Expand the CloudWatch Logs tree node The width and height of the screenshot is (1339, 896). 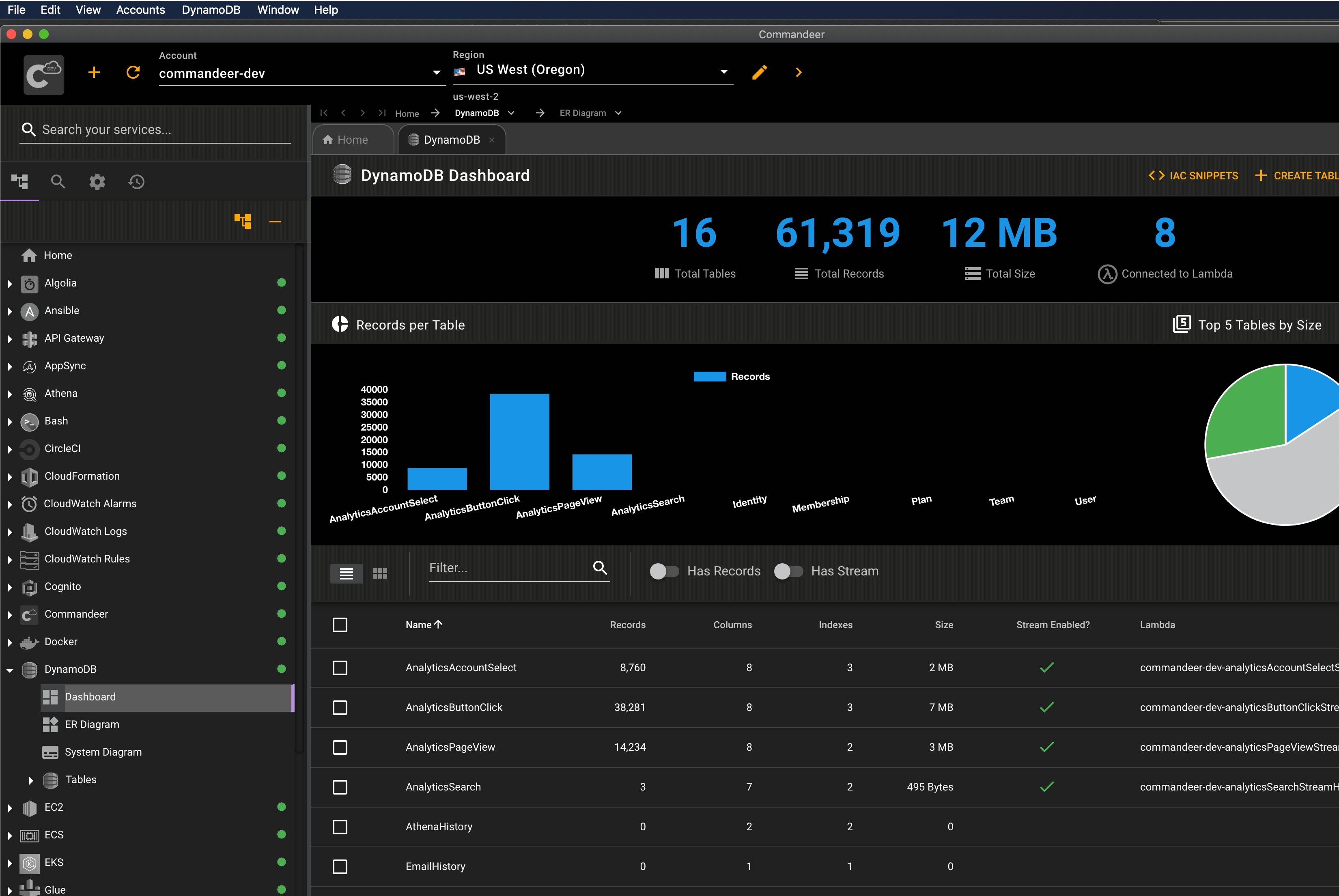10,532
